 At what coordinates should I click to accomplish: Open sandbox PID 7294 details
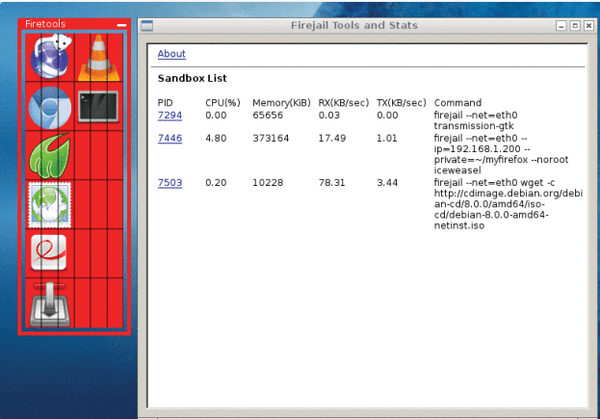pyautogui.click(x=170, y=116)
